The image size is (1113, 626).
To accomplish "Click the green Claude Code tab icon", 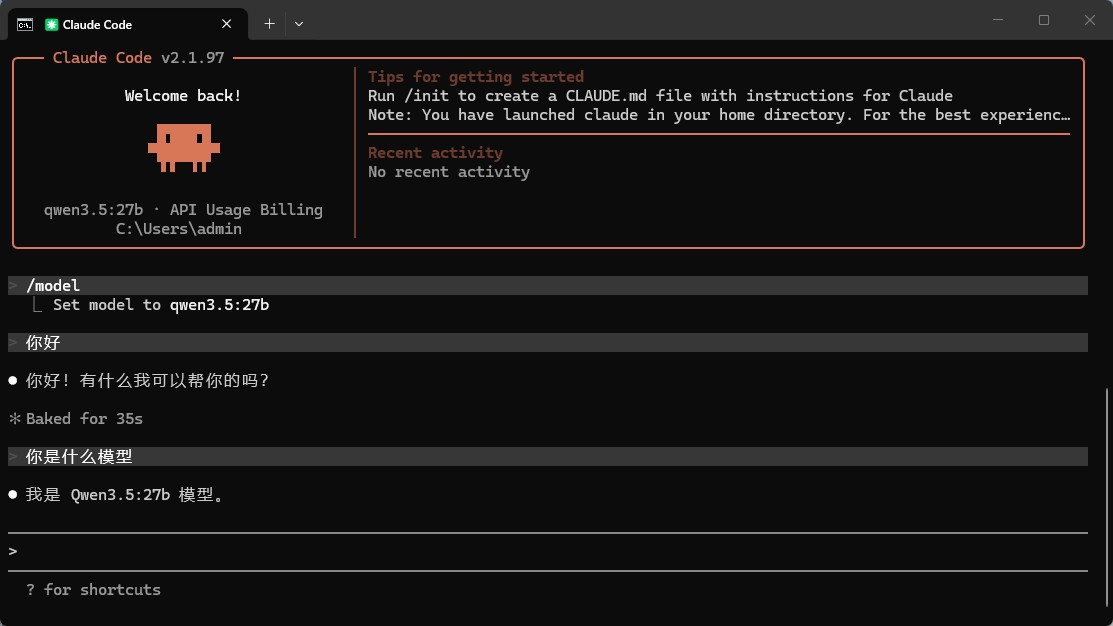I will [x=51, y=24].
